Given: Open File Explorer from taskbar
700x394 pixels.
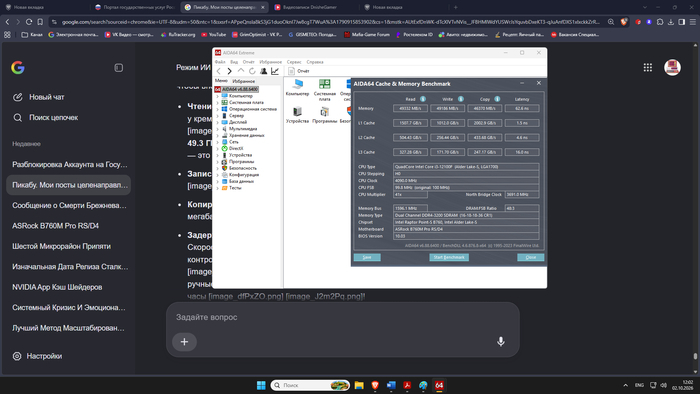Looking at the screenshot, I should (359, 385).
